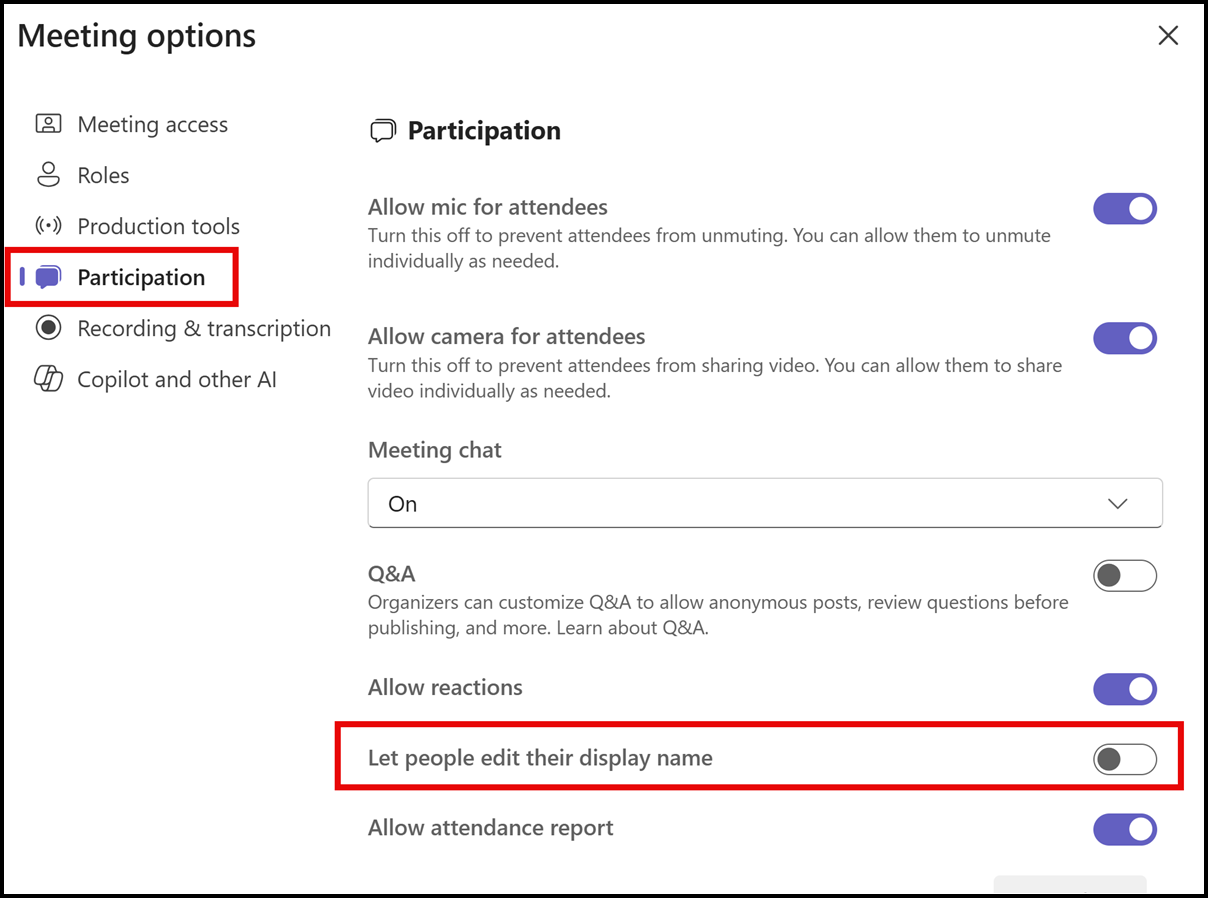Image resolution: width=1208 pixels, height=898 pixels.
Task: Select the Recording & transcription record icon
Action: pos(47,328)
